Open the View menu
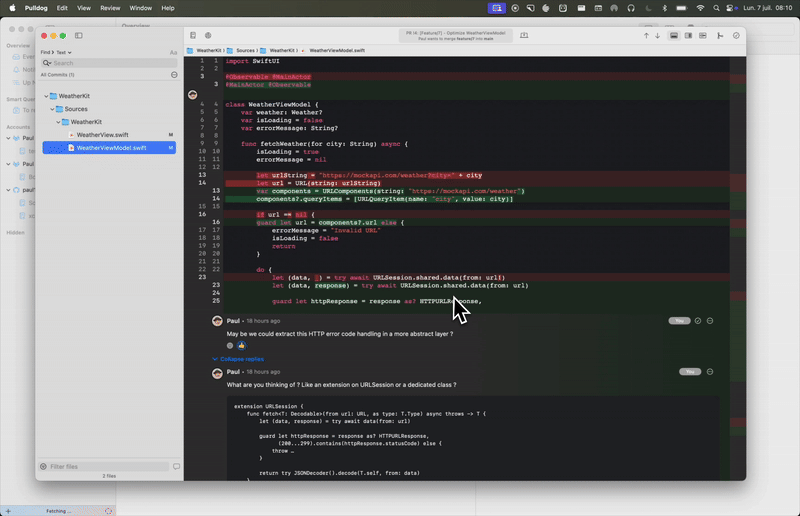Image resolution: width=800 pixels, height=516 pixels. click(x=84, y=8)
